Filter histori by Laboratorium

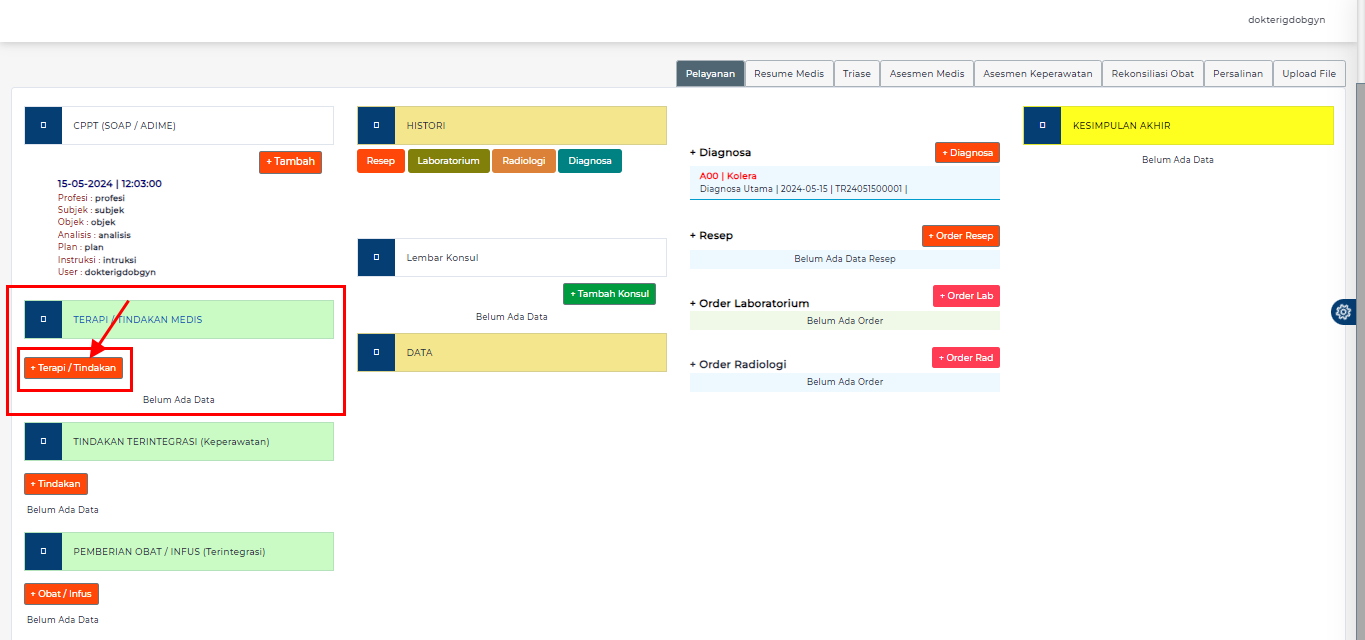[448, 161]
